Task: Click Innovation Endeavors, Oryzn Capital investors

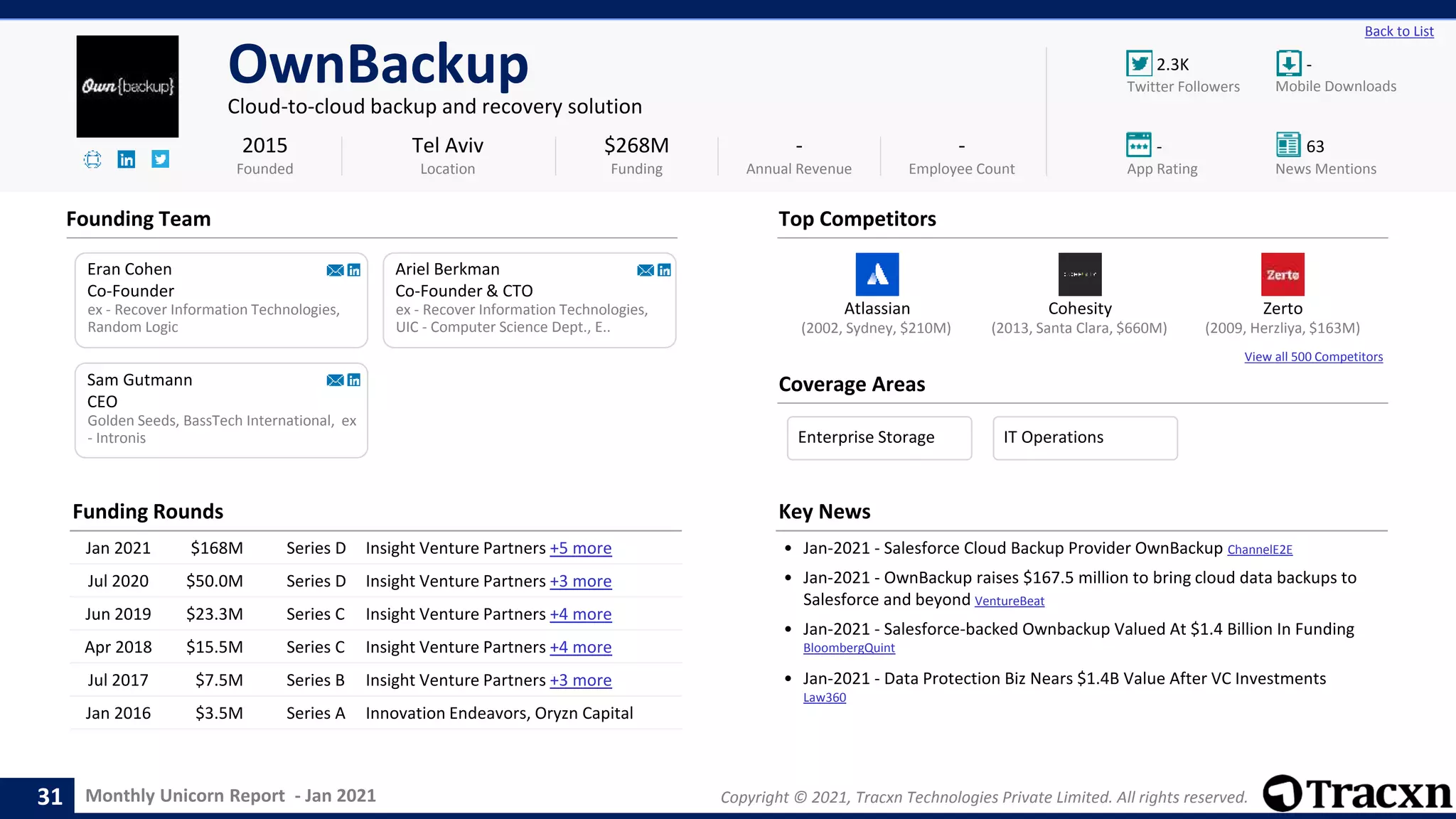Action: pos(499,713)
